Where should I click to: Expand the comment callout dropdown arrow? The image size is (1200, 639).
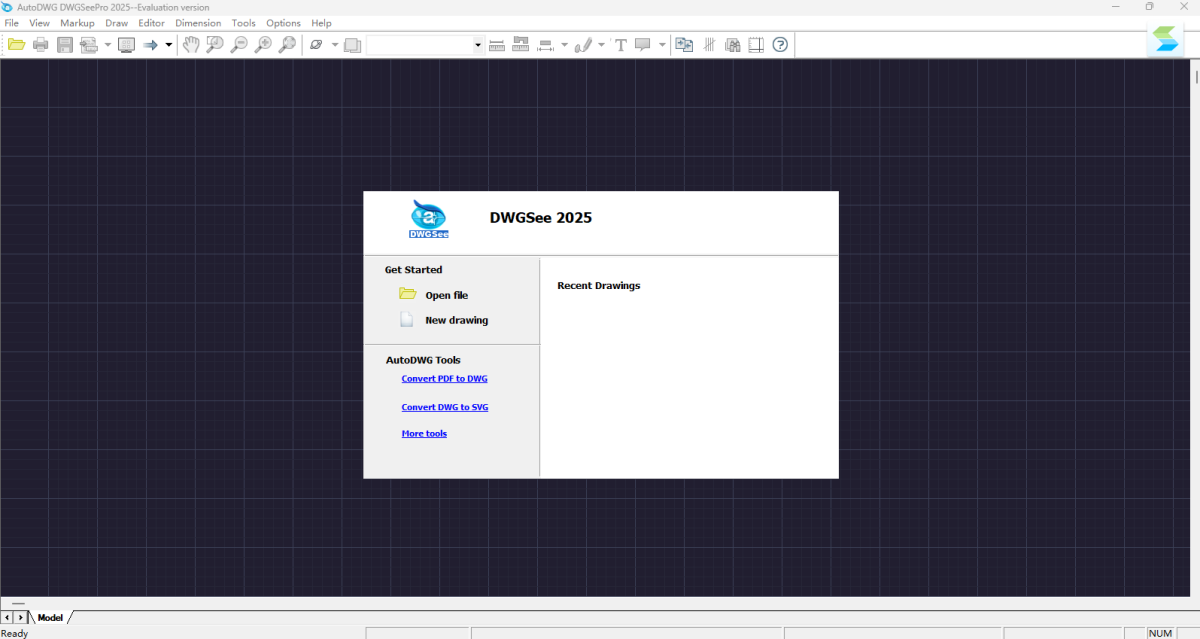[662, 45]
